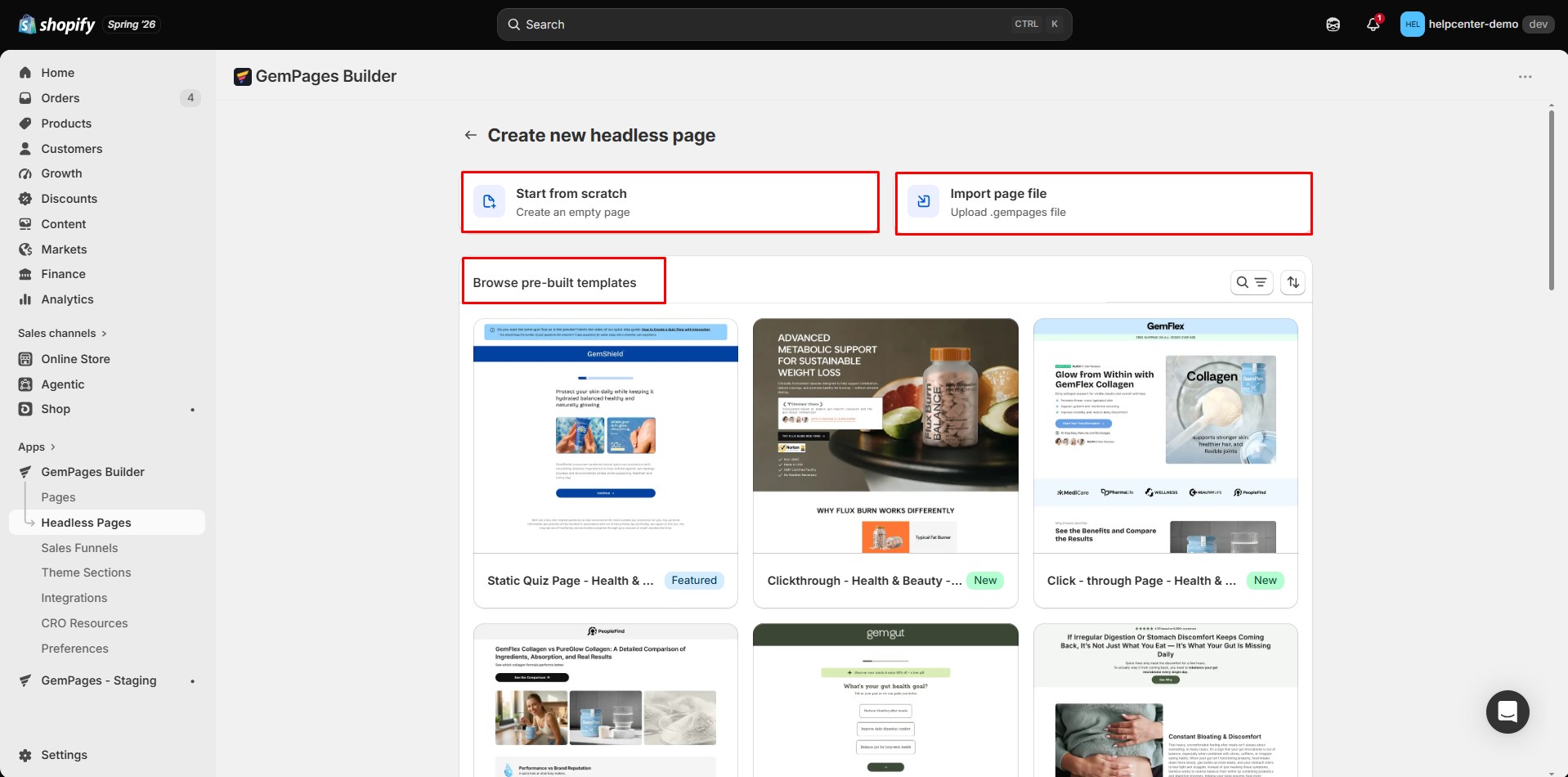Click the Growth icon in sidebar
Screen dimensions: 1568x777
click(x=25, y=173)
